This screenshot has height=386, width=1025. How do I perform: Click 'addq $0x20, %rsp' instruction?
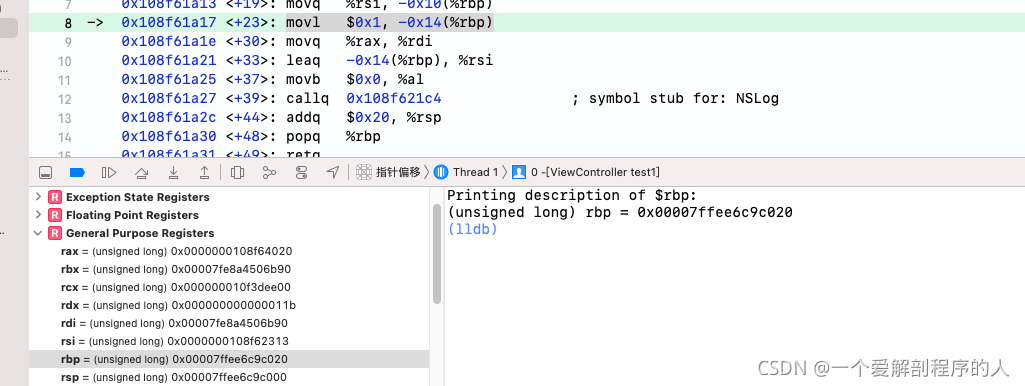tap(364, 118)
